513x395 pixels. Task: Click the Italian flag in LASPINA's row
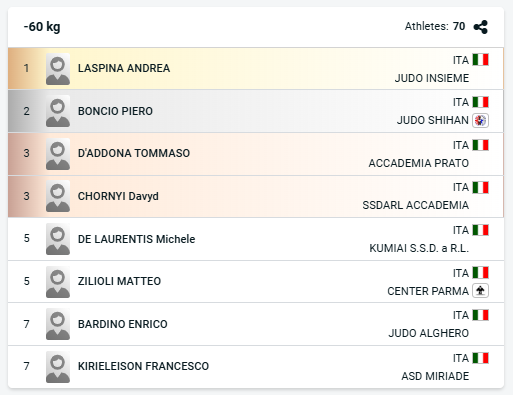[x=480, y=60]
